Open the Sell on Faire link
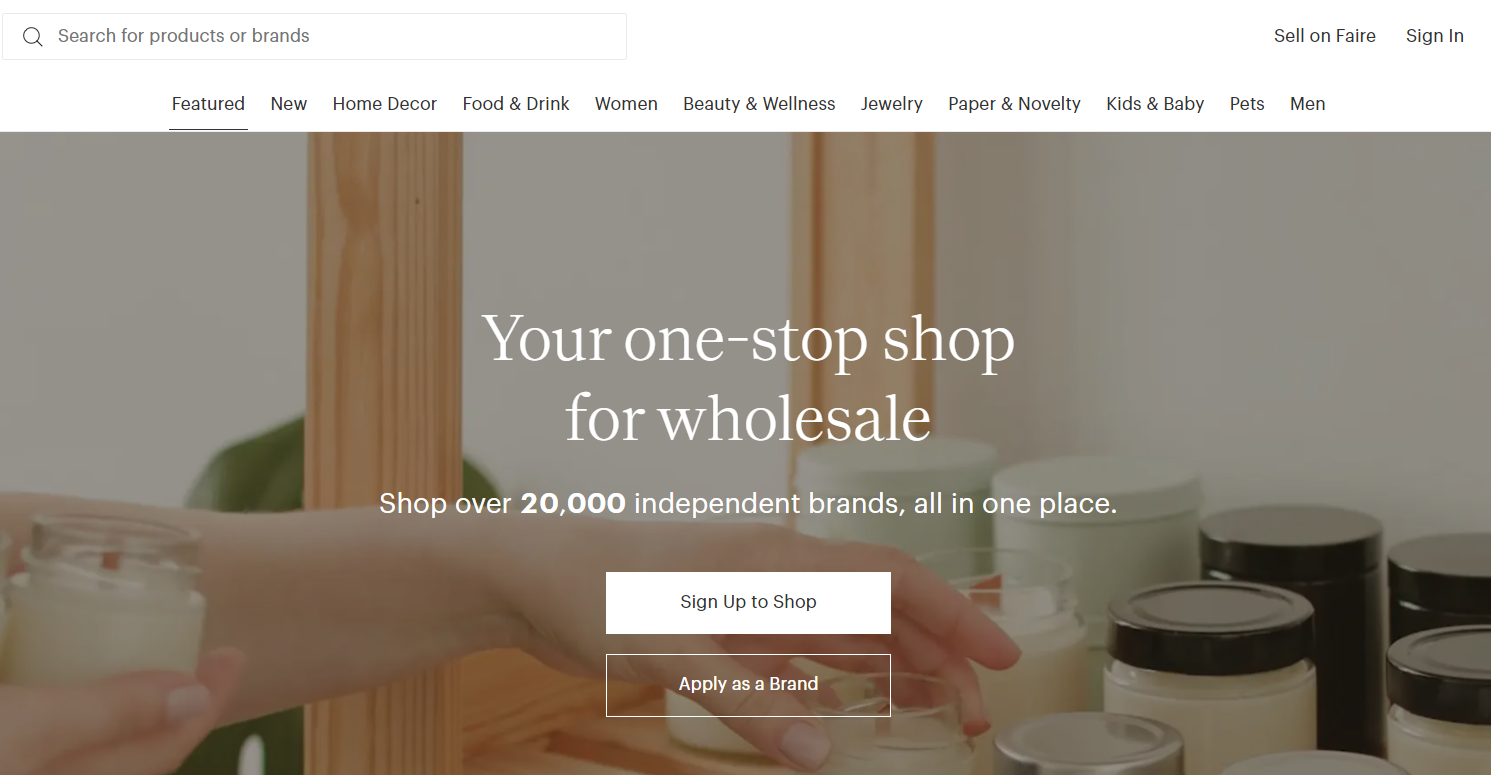 tap(1324, 36)
